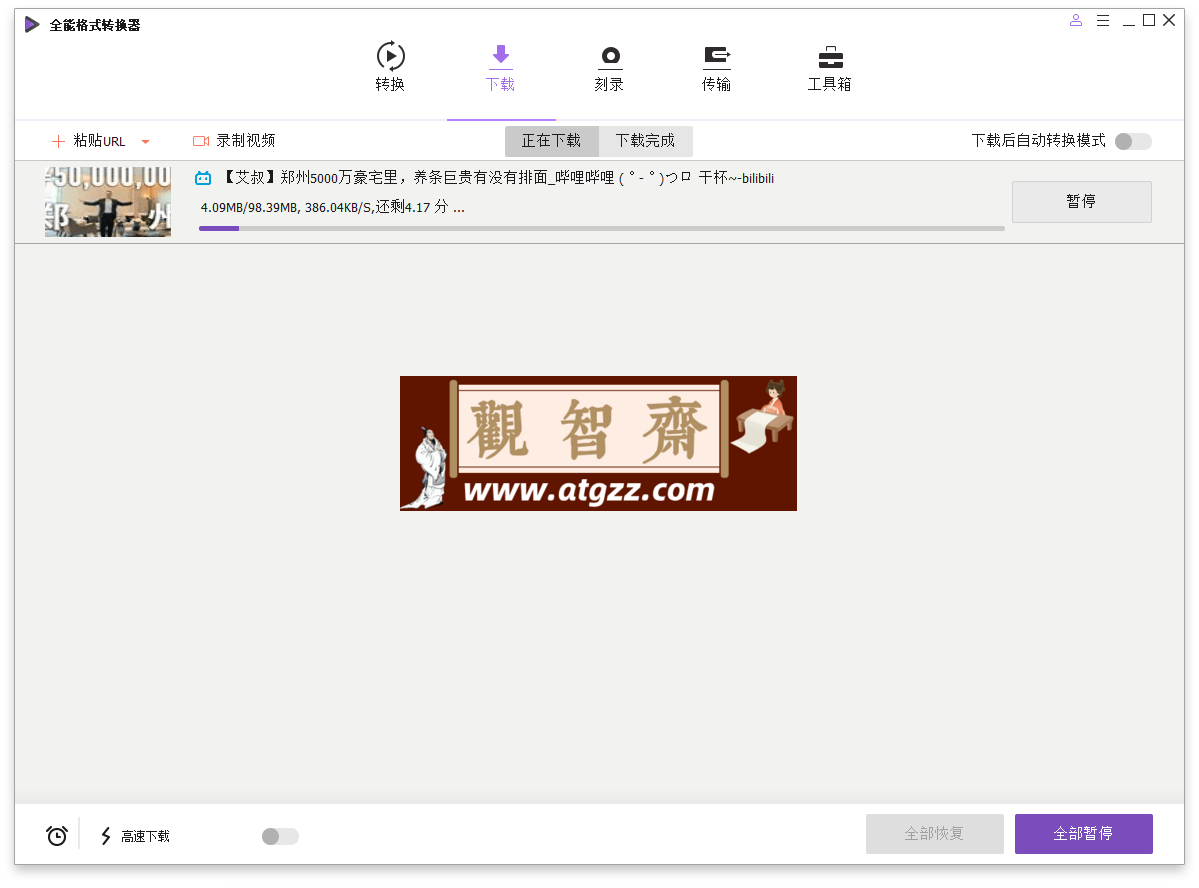Open the 转换 (Convert) tab
The height and width of the screenshot is (888, 1199).
[390, 67]
